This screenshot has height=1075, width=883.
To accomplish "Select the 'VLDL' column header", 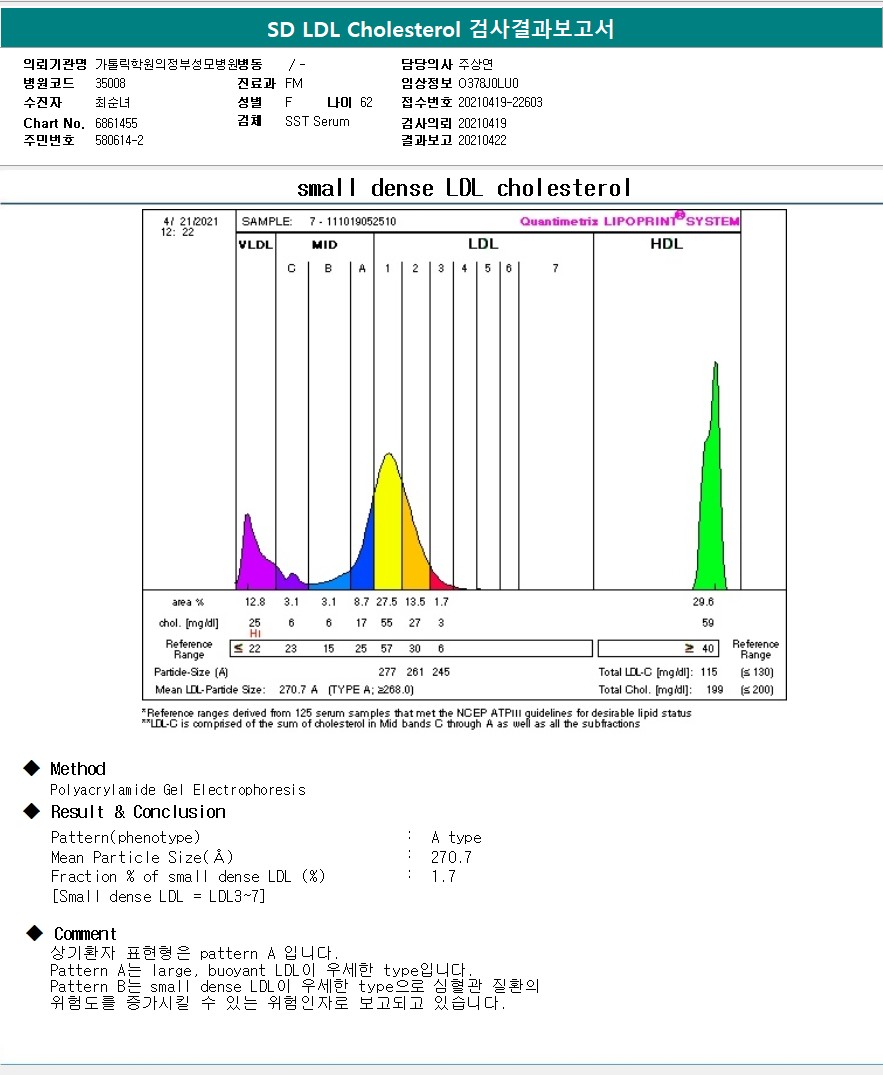I will (256, 245).
